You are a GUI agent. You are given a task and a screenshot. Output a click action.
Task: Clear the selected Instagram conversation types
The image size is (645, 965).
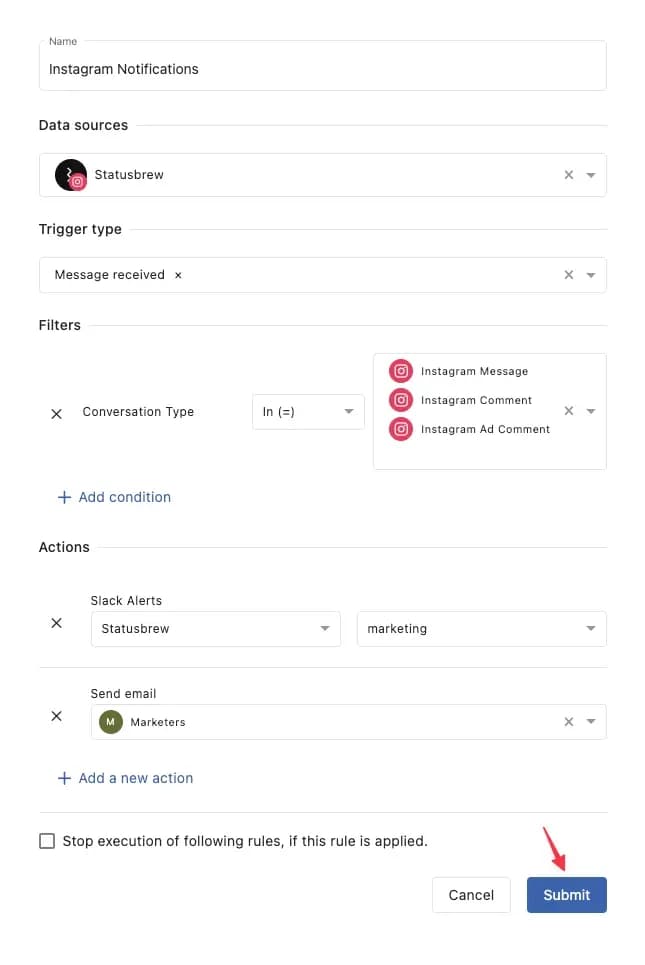(x=568, y=410)
